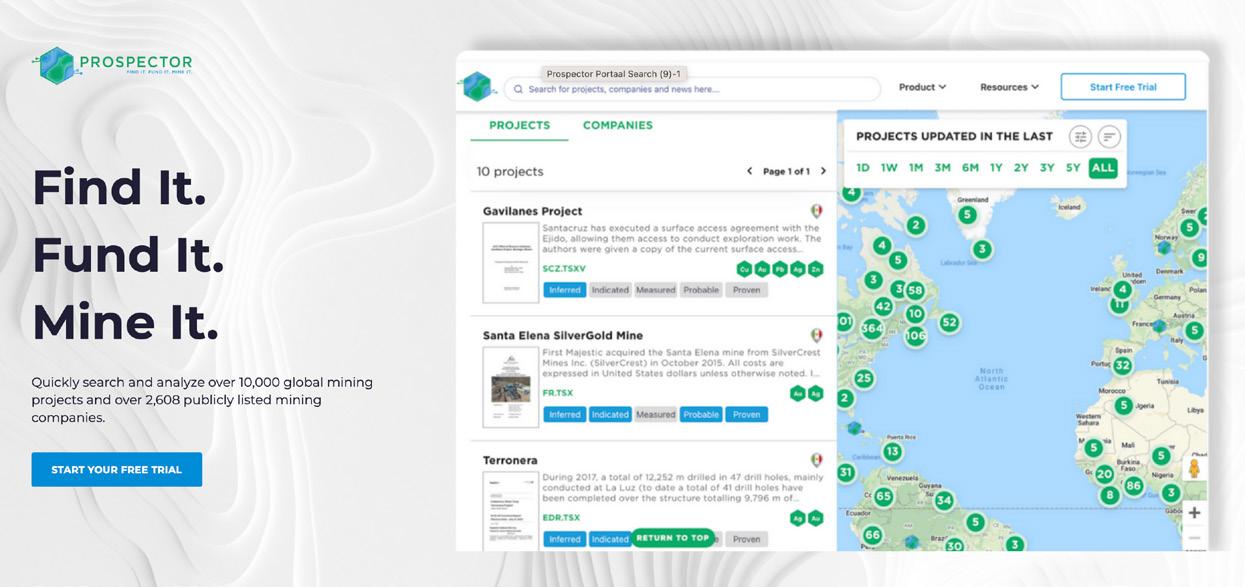Expand the Product dropdown menu

click(922, 87)
